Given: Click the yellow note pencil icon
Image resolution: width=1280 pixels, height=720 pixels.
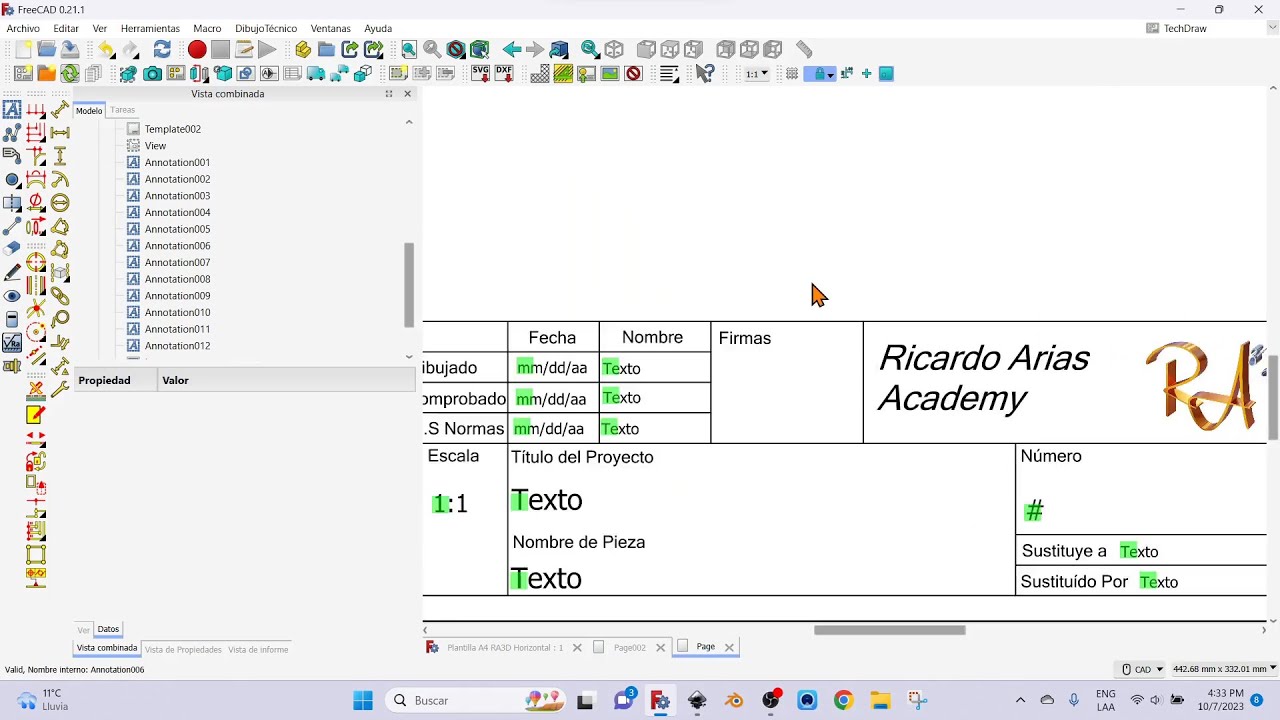Looking at the screenshot, I should tap(36, 415).
